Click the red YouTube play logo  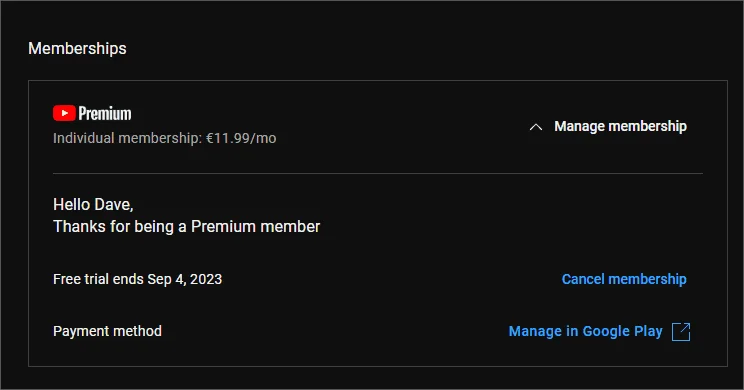pyautogui.click(x=64, y=113)
